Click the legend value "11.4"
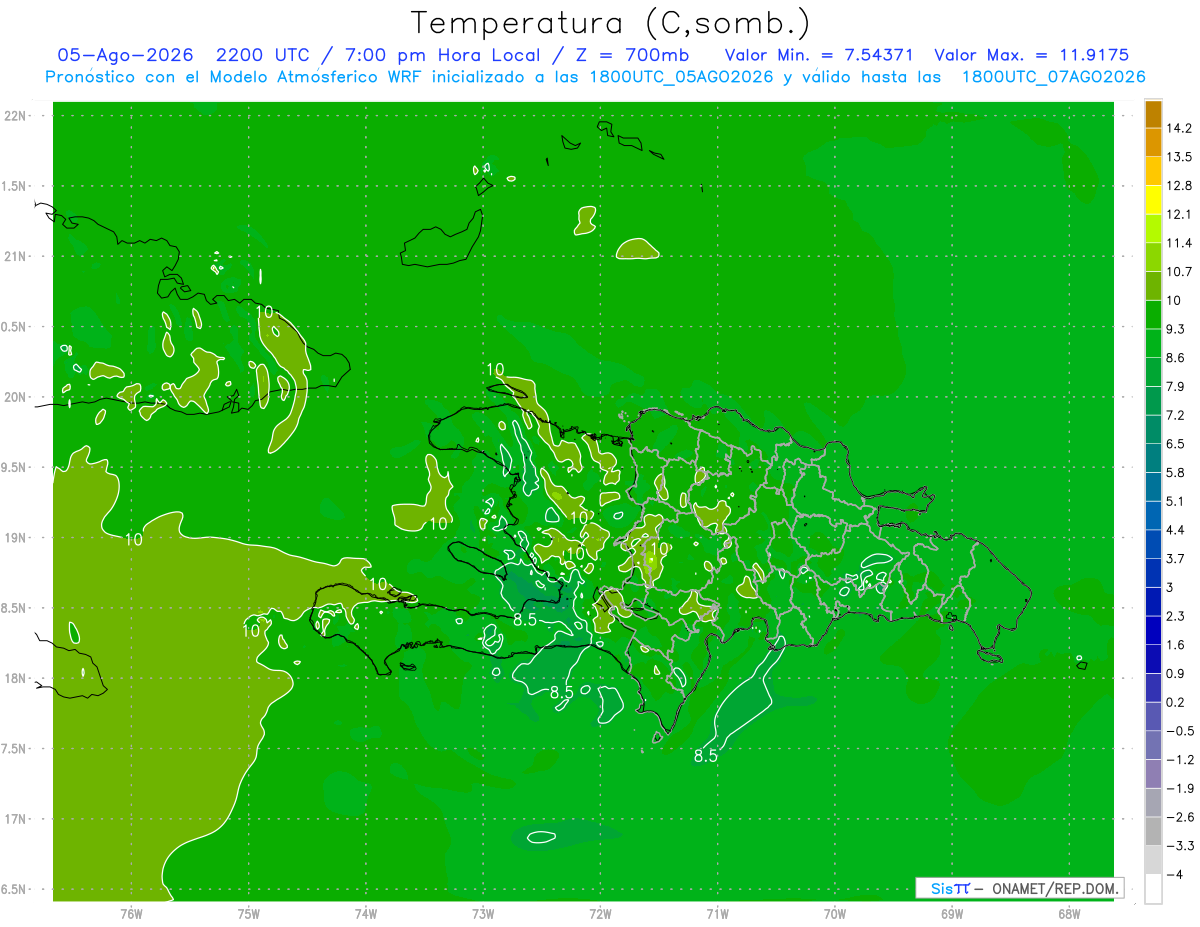This screenshot has height=927, width=1200. click(x=1179, y=243)
